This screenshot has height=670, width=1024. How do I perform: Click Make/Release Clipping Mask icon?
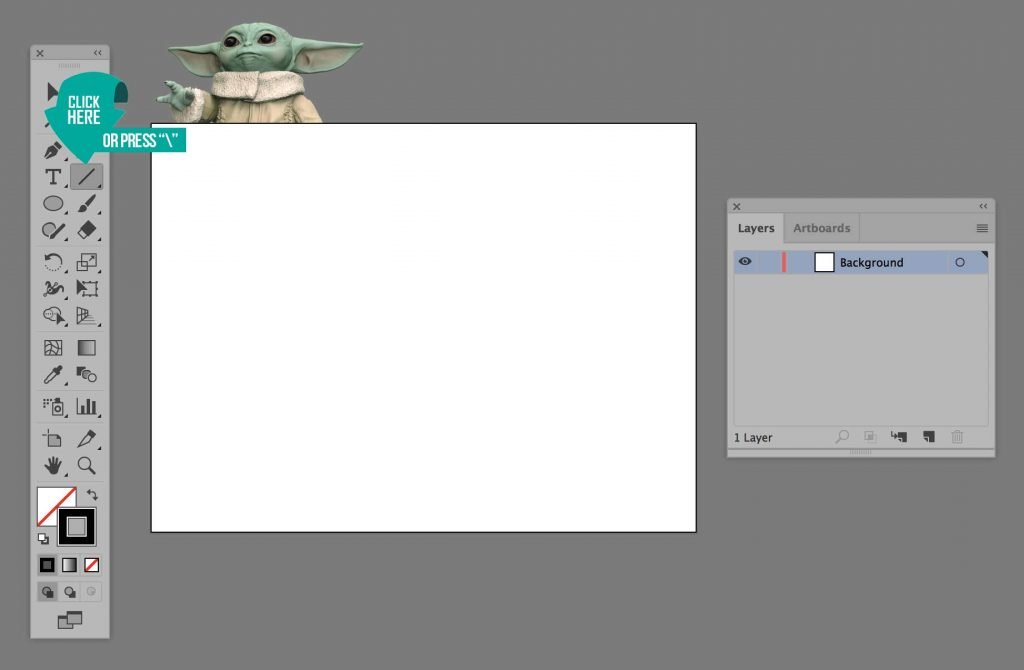[870, 436]
